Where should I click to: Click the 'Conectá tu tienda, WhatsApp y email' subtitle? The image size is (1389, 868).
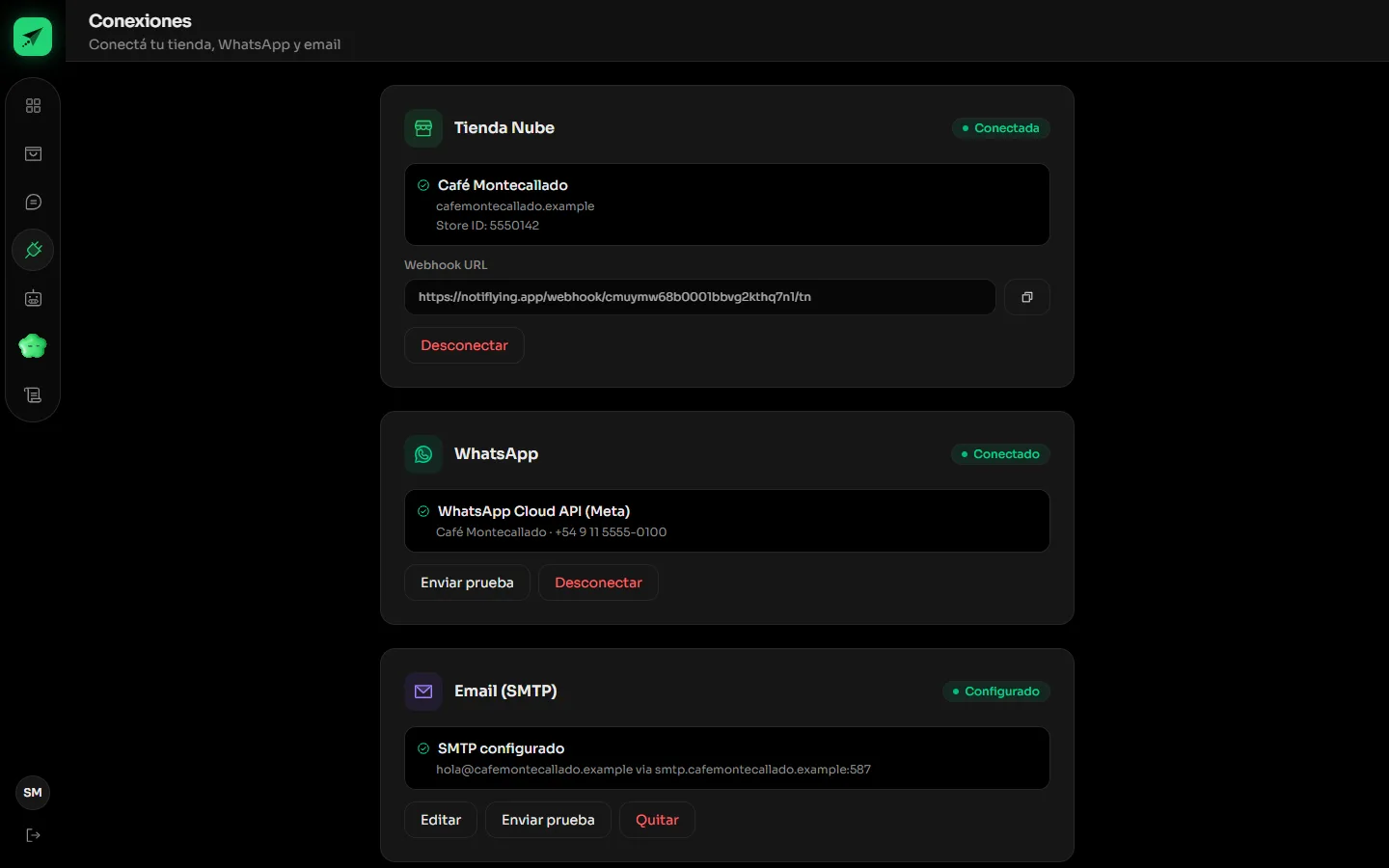pos(214,44)
